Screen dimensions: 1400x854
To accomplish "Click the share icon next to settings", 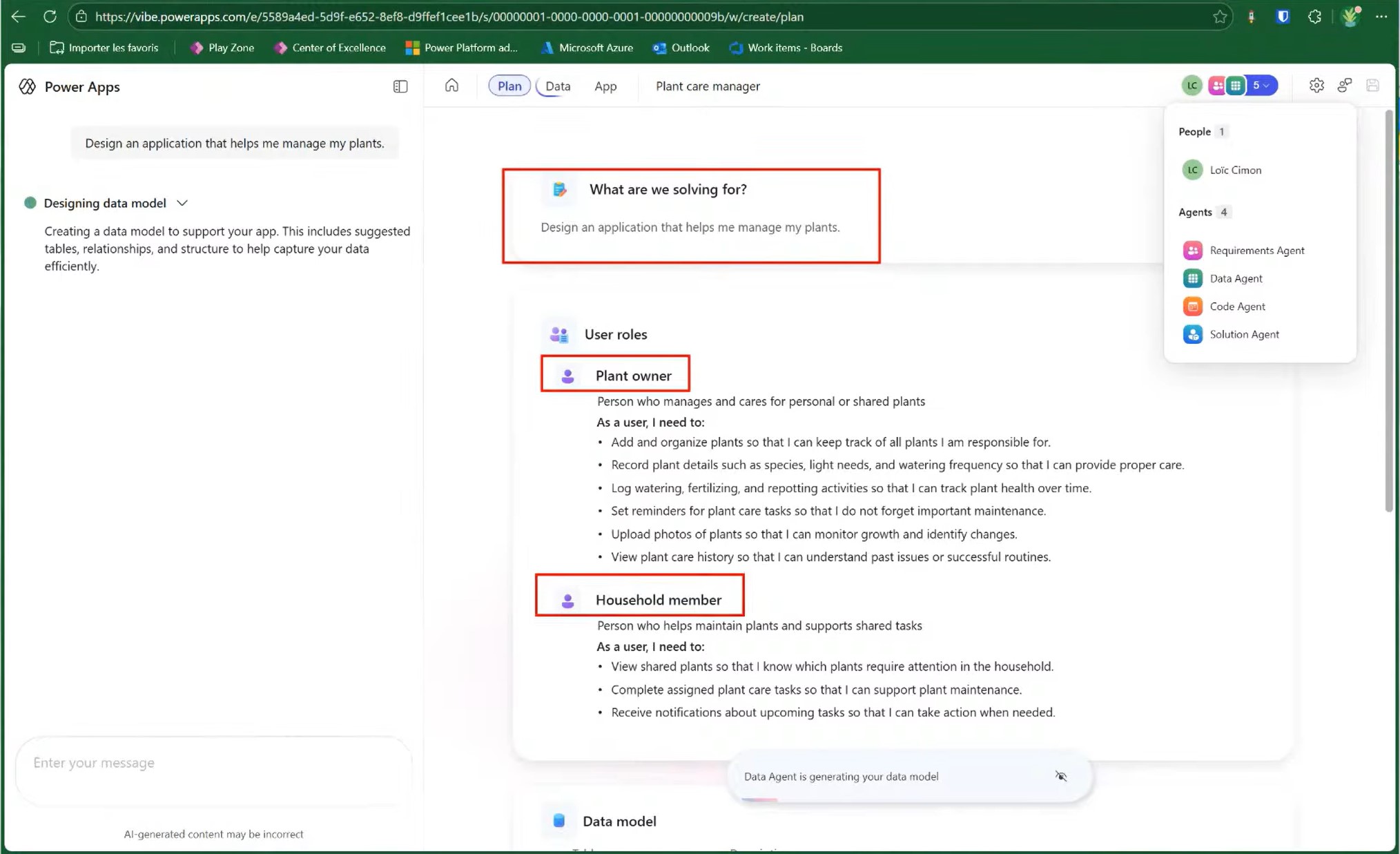I will [1345, 86].
